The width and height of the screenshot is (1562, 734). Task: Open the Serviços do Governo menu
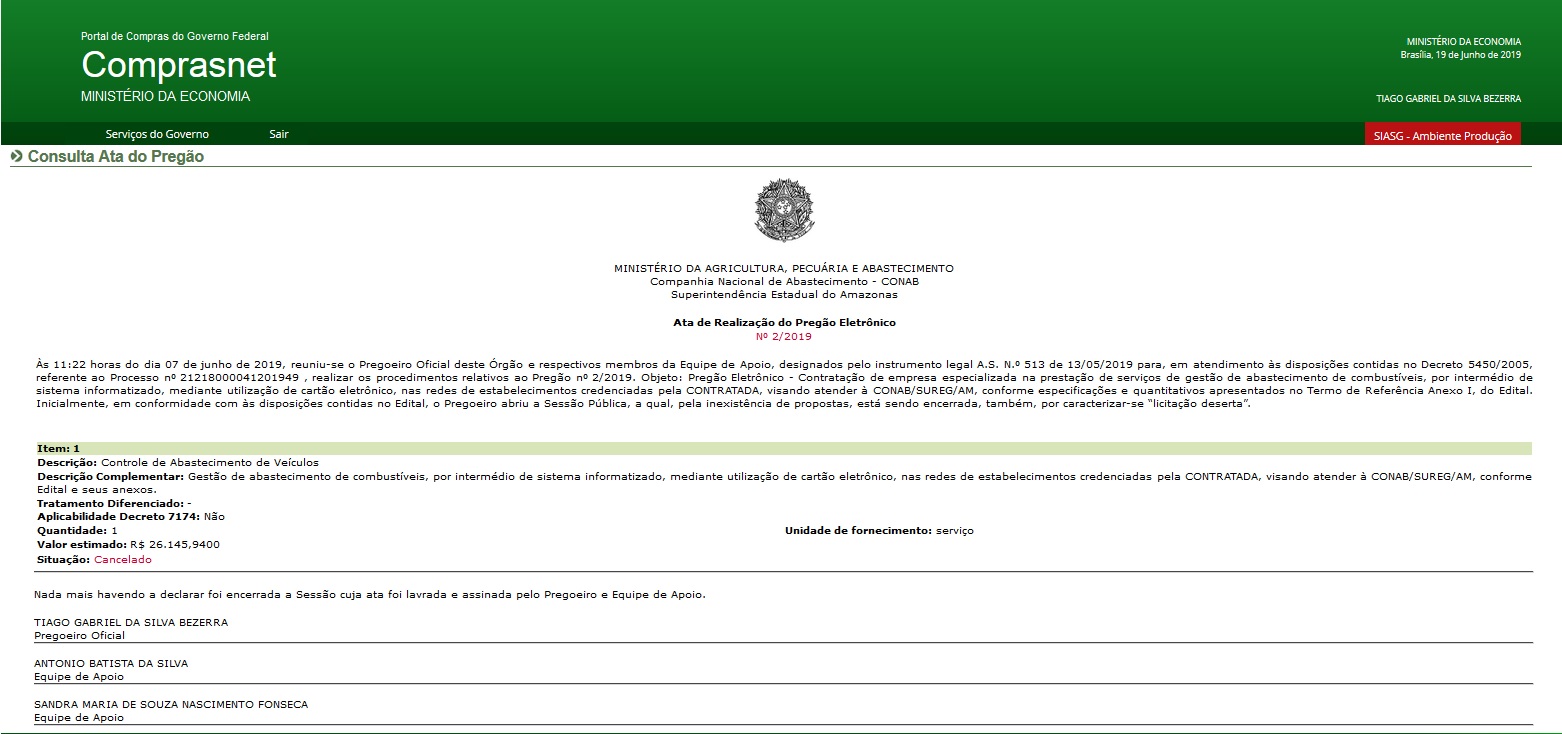(x=155, y=133)
